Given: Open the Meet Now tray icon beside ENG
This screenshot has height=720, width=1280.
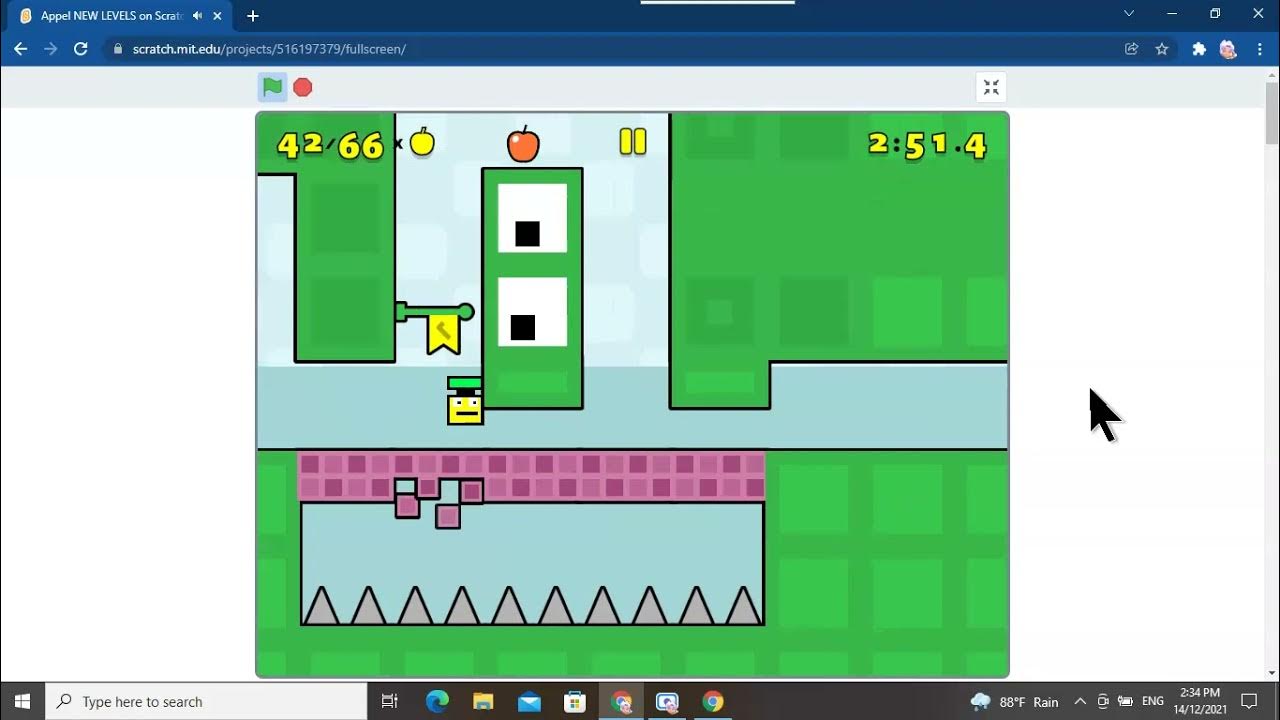Looking at the screenshot, I should click(x=1103, y=701).
